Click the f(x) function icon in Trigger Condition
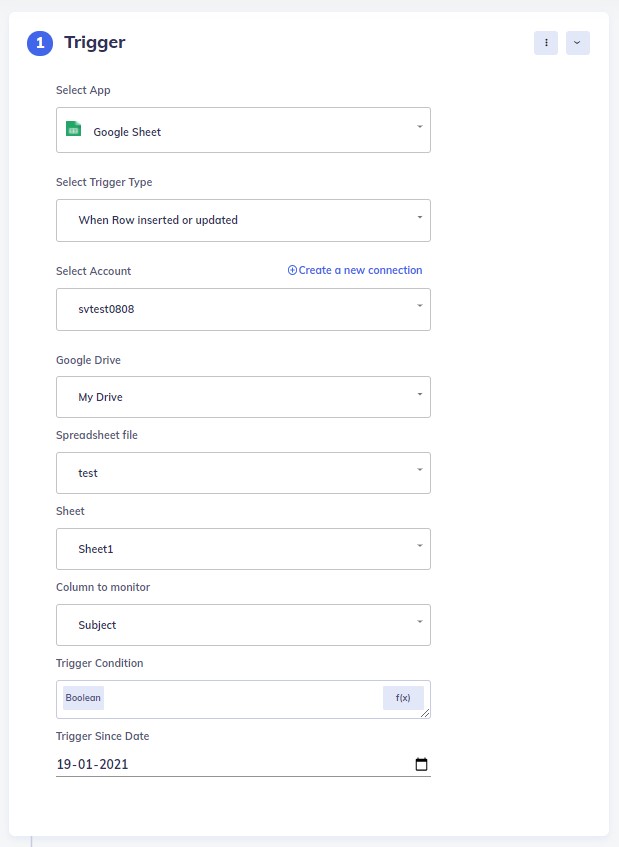The height and width of the screenshot is (847, 619). point(403,697)
